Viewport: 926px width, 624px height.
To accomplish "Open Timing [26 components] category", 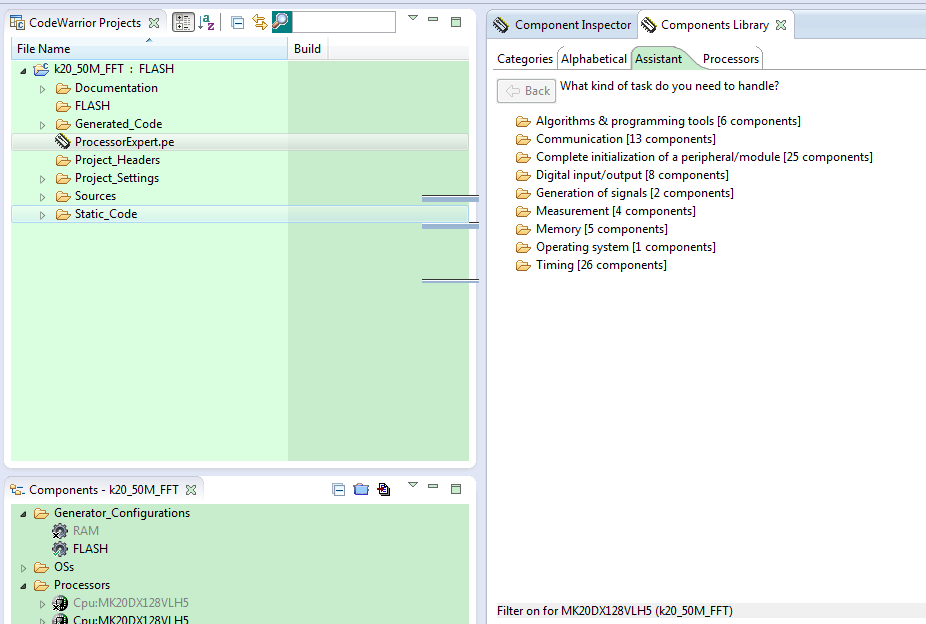I will [x=601, y=265].
